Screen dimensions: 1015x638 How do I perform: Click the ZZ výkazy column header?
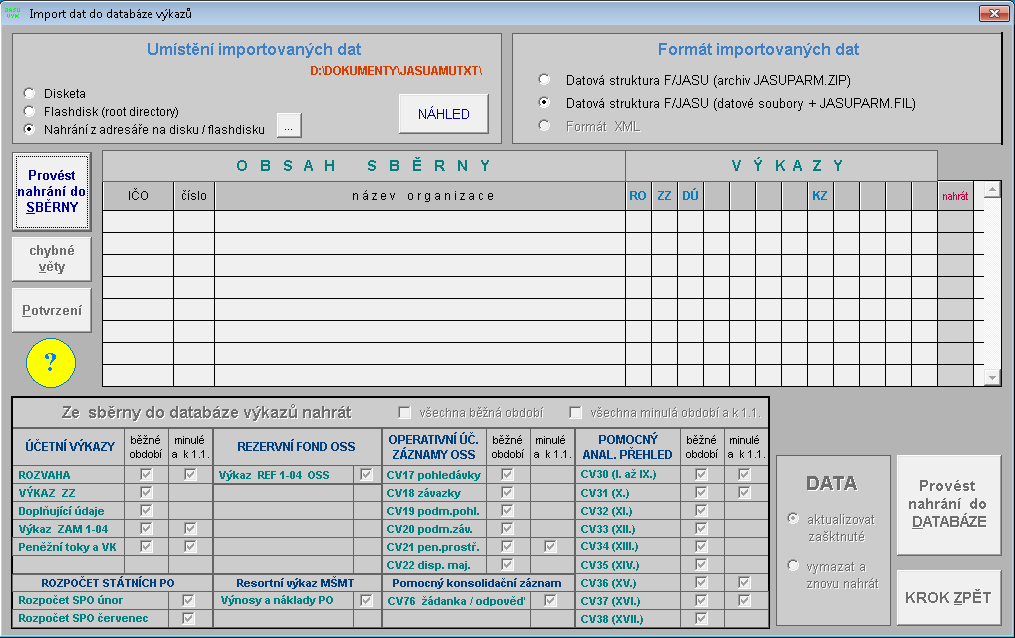664,195
